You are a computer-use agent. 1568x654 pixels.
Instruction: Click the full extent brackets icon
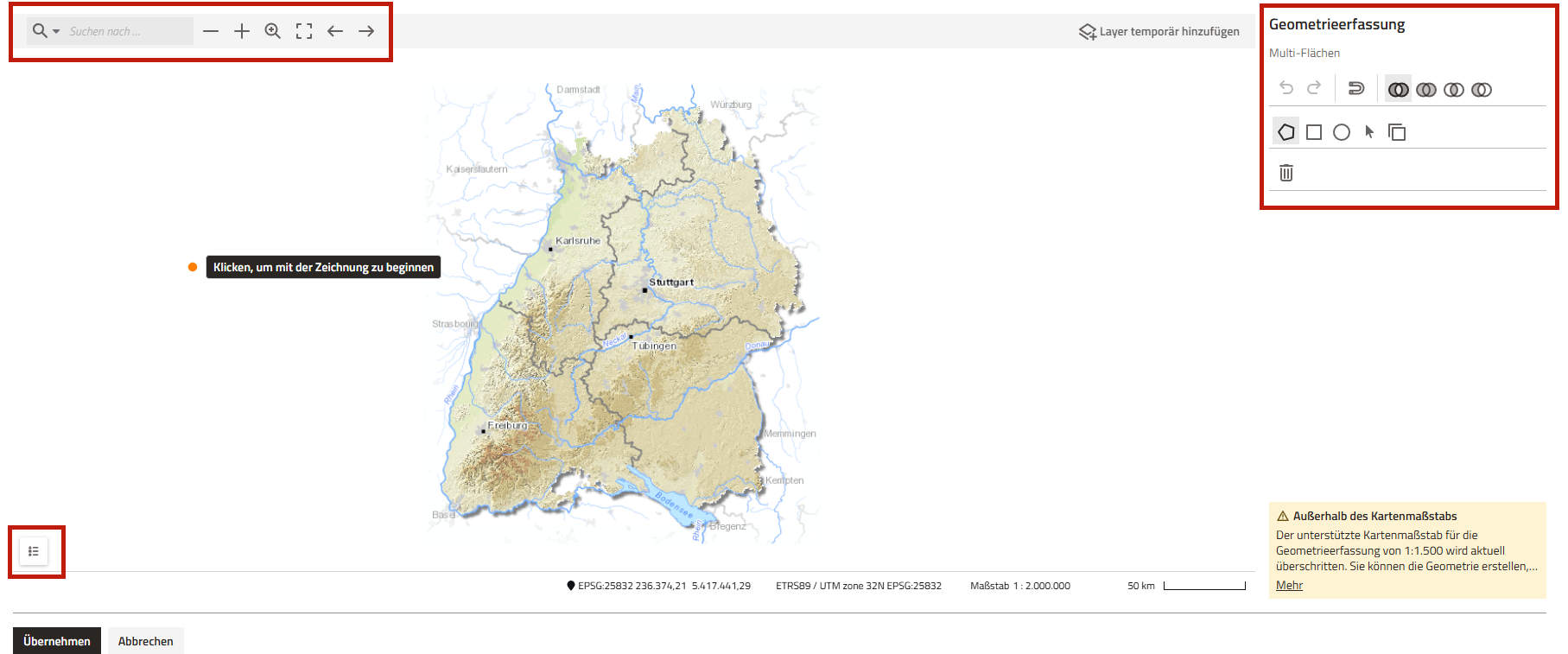(x=304, y=31)
